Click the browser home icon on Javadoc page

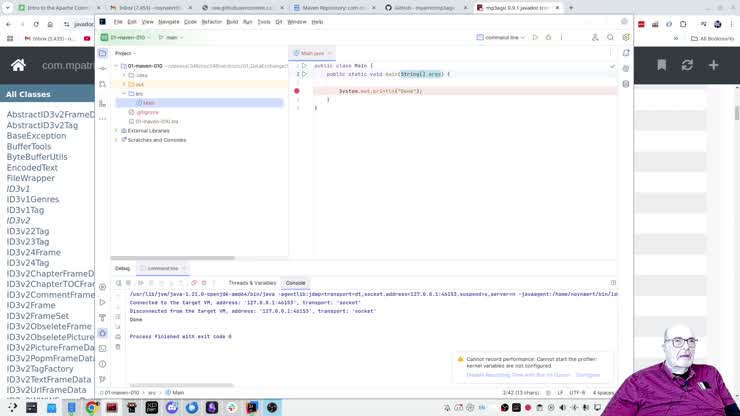(x=18, y=65)
